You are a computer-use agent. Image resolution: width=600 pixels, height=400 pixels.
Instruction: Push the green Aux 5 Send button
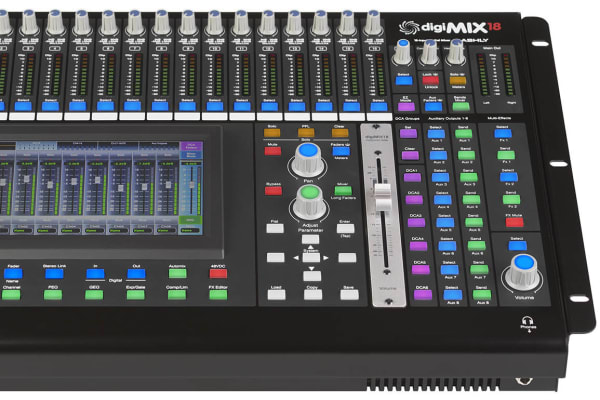474,222
